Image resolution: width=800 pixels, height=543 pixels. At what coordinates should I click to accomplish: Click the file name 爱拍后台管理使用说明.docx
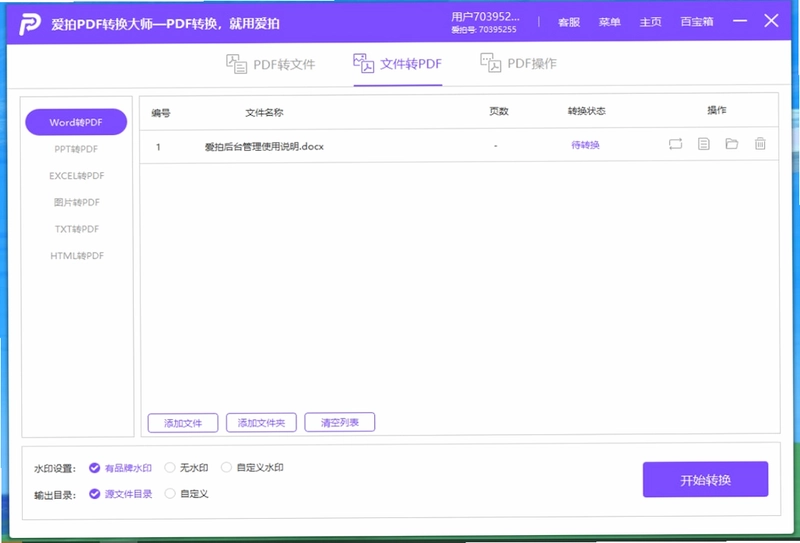(x=264, y=146)
